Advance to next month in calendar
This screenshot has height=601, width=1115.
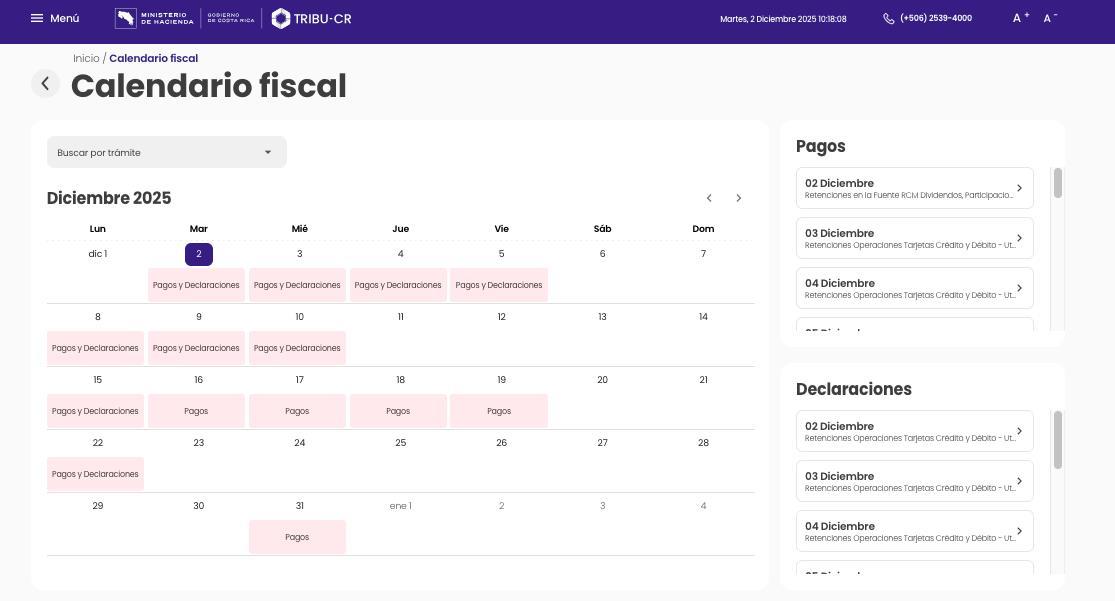click(739, 198)
